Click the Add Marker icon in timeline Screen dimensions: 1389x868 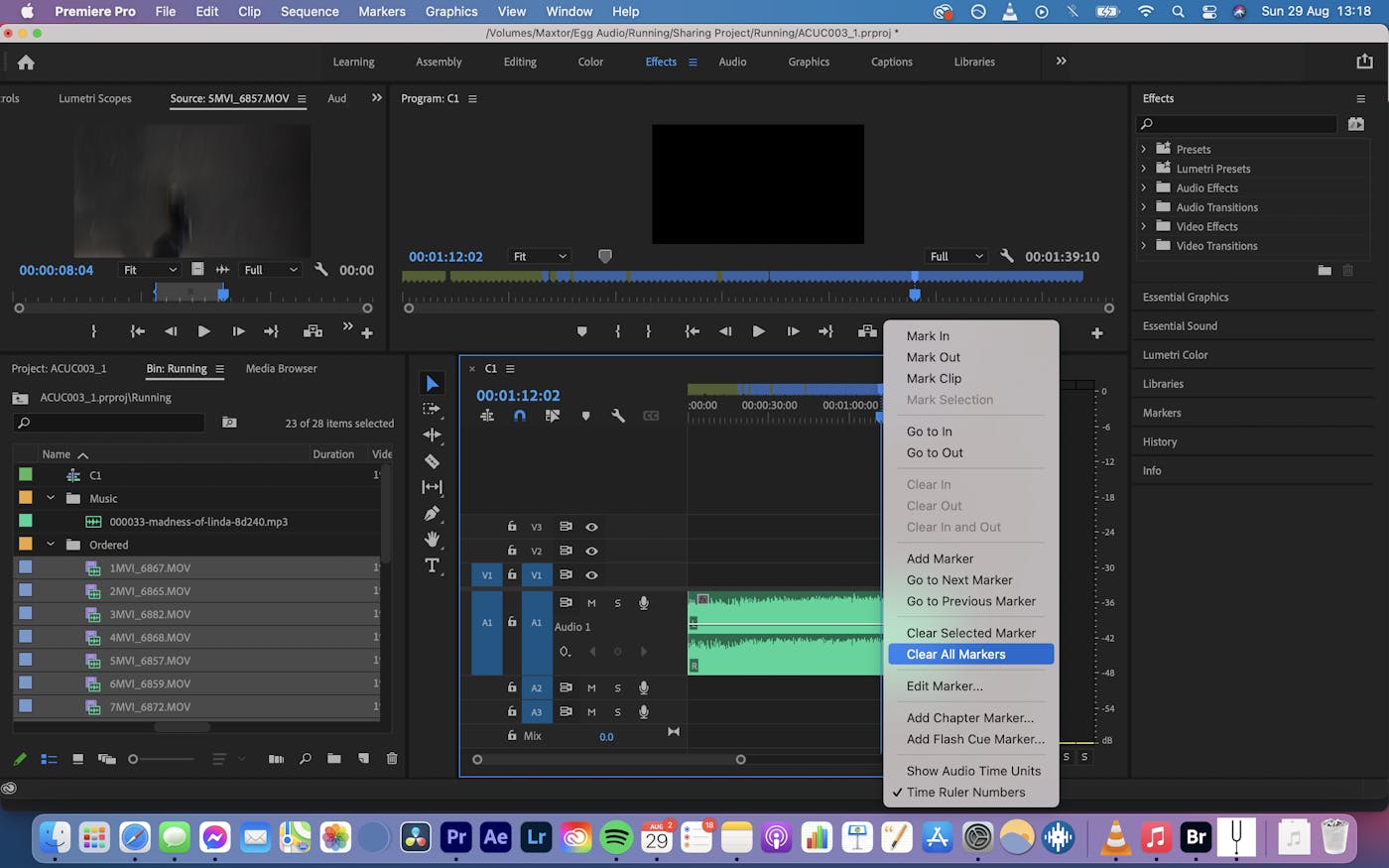585,416
